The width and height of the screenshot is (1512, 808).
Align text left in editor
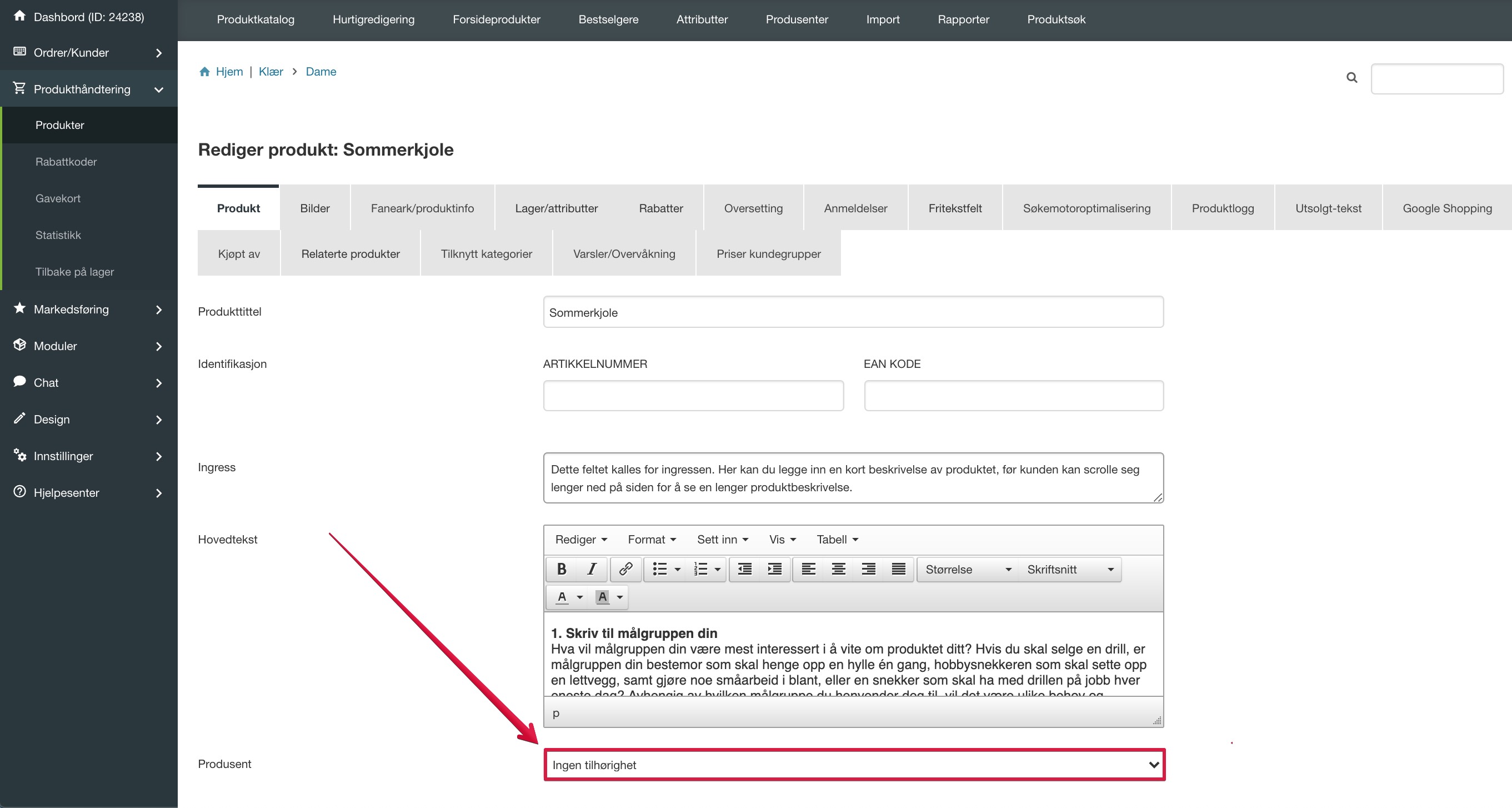click(808, 569)
